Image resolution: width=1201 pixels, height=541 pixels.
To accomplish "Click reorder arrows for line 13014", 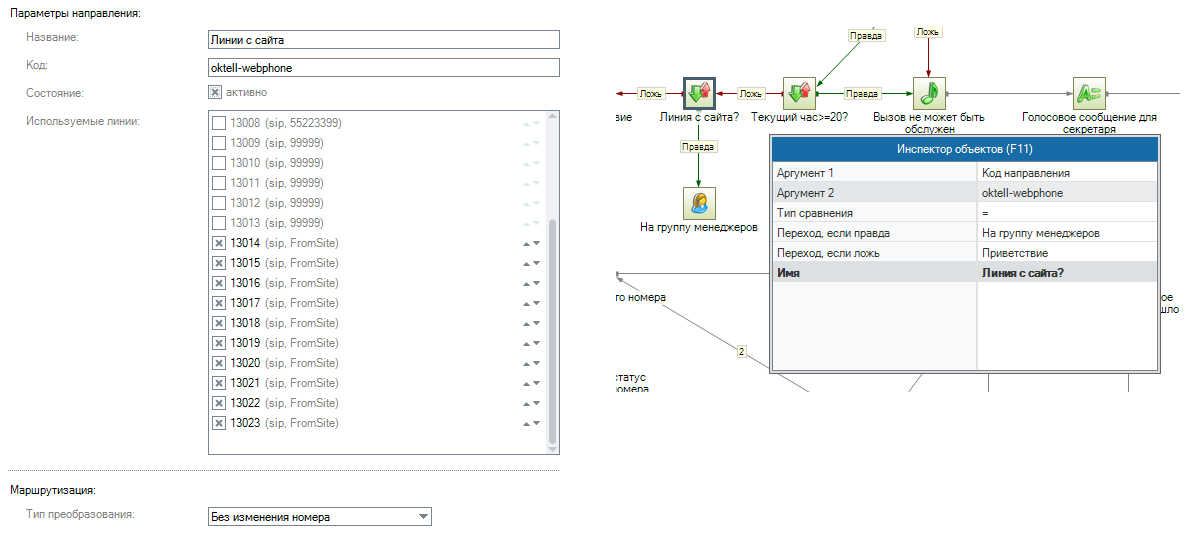I will tap(531, 243).
